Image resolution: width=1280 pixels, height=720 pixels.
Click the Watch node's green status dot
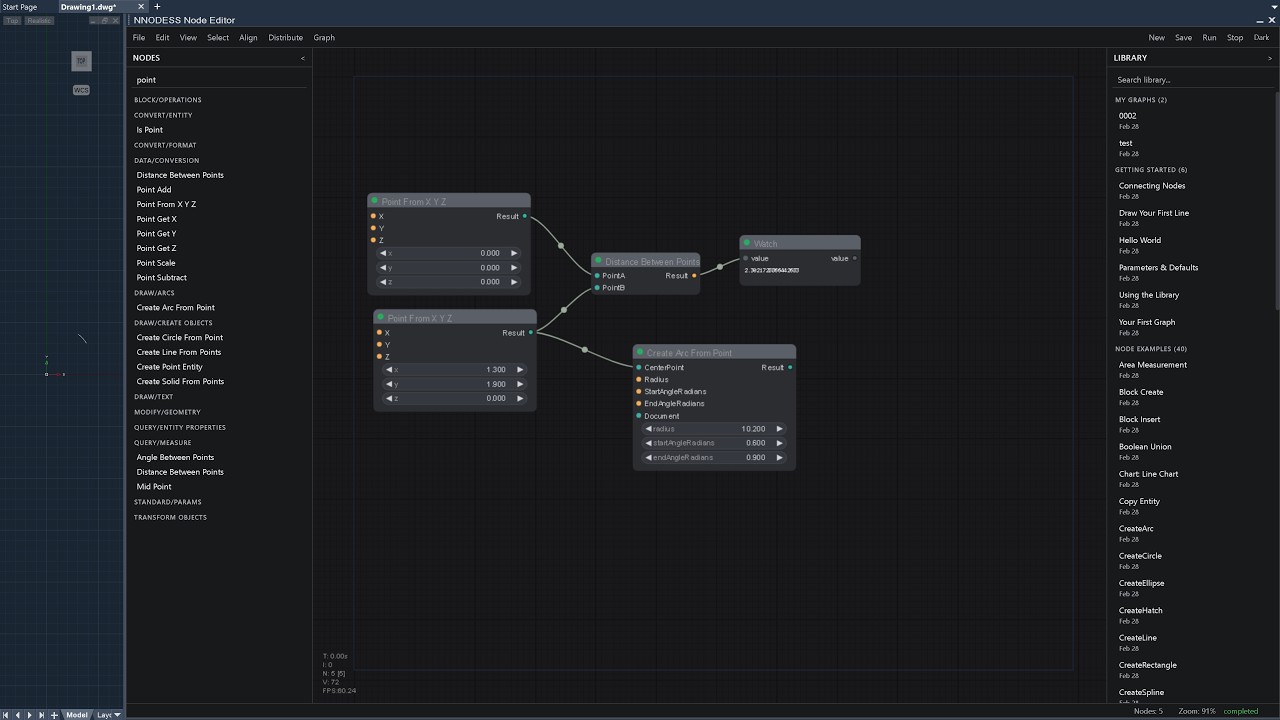pyautogui.click(x=747, y=243)
